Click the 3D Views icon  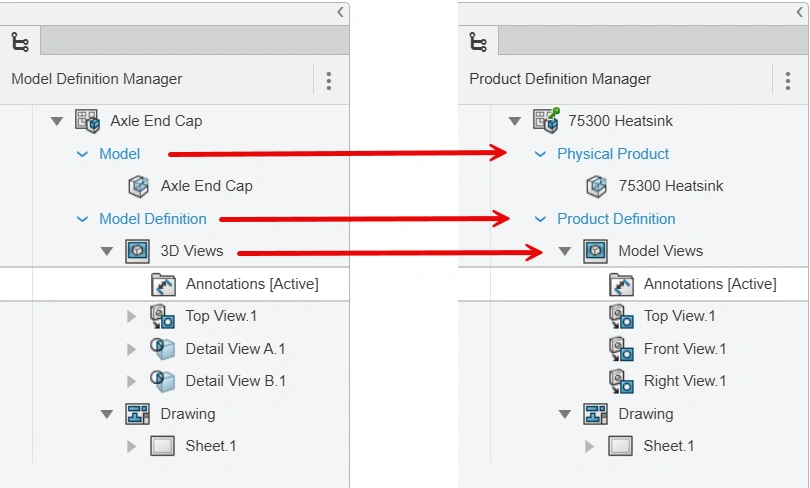click(137, 251)
